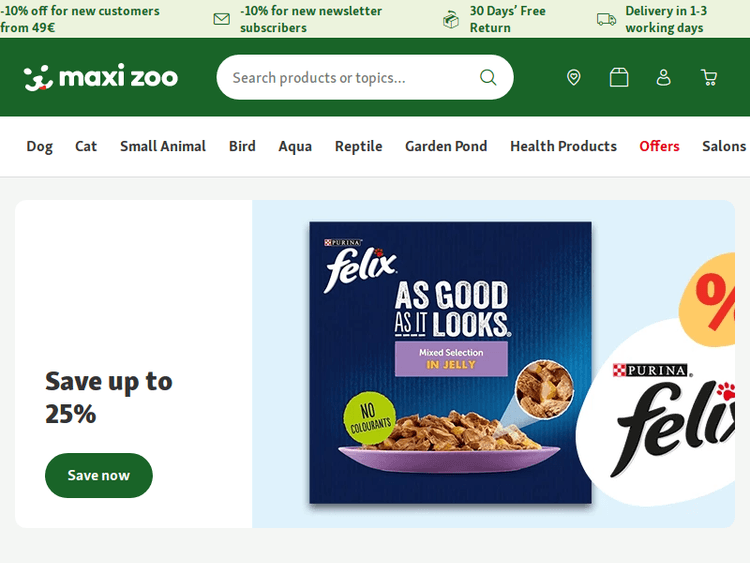View the red Offers link
This screenshot has height=563, width=750.
click(x=659, y=146)
